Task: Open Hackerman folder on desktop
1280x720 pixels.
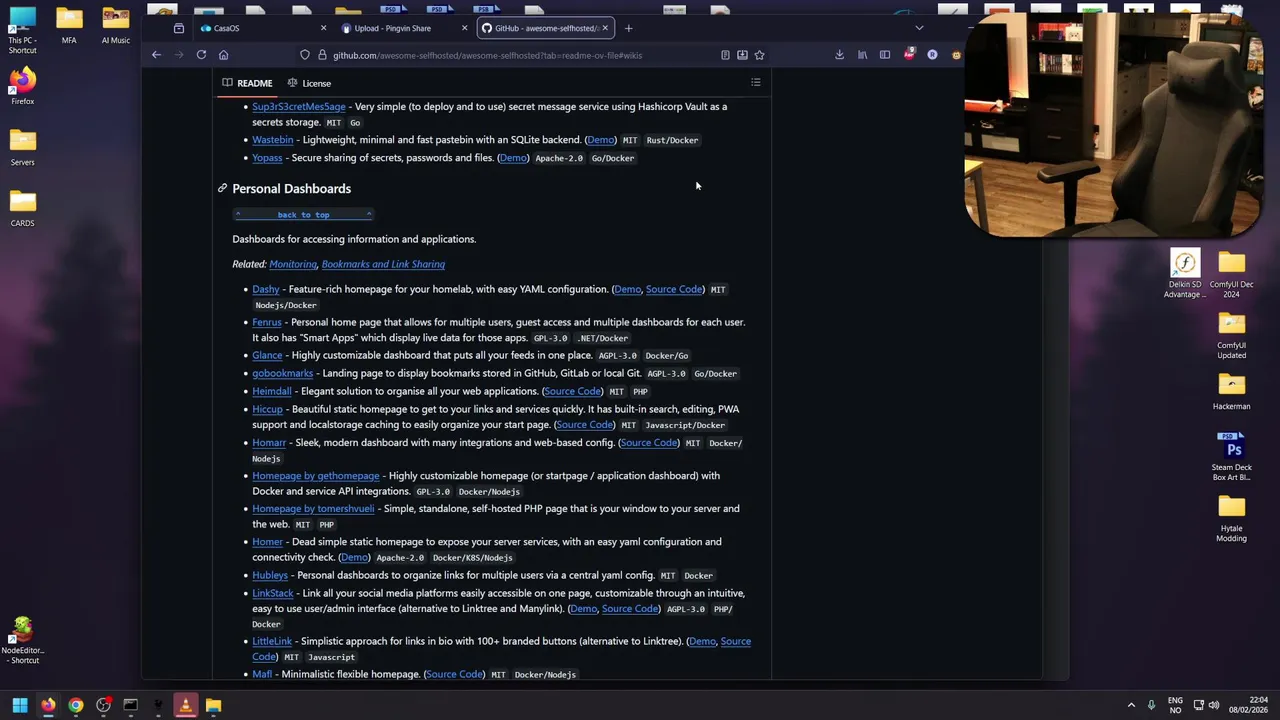Action: click(x=1231, y=391)
